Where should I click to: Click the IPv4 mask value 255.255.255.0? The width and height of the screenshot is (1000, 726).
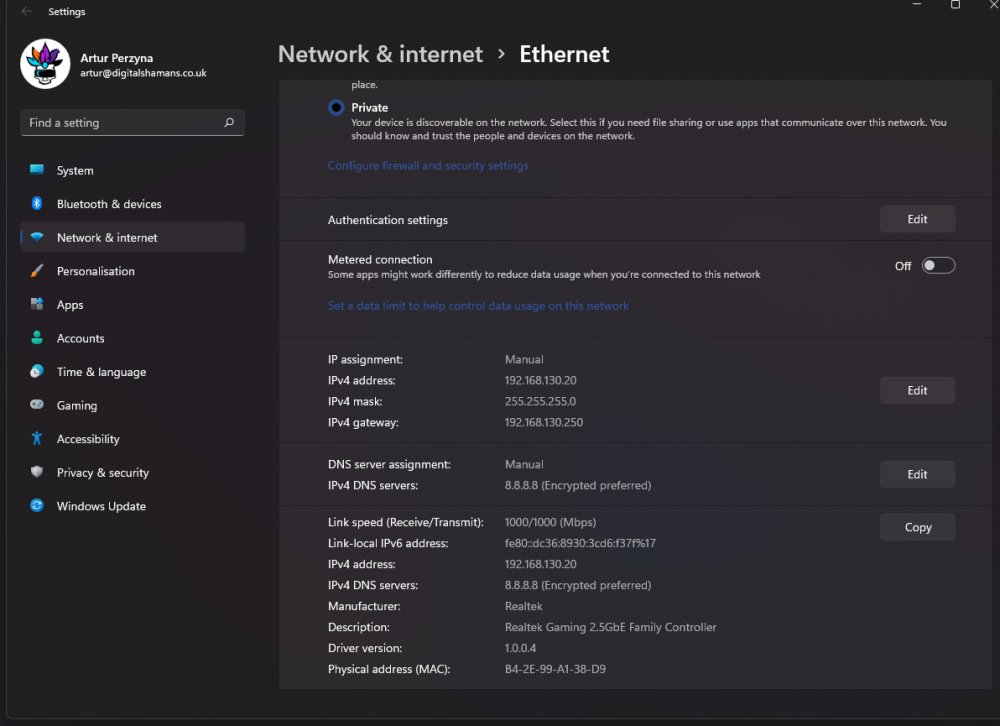(x=540, y=401)
